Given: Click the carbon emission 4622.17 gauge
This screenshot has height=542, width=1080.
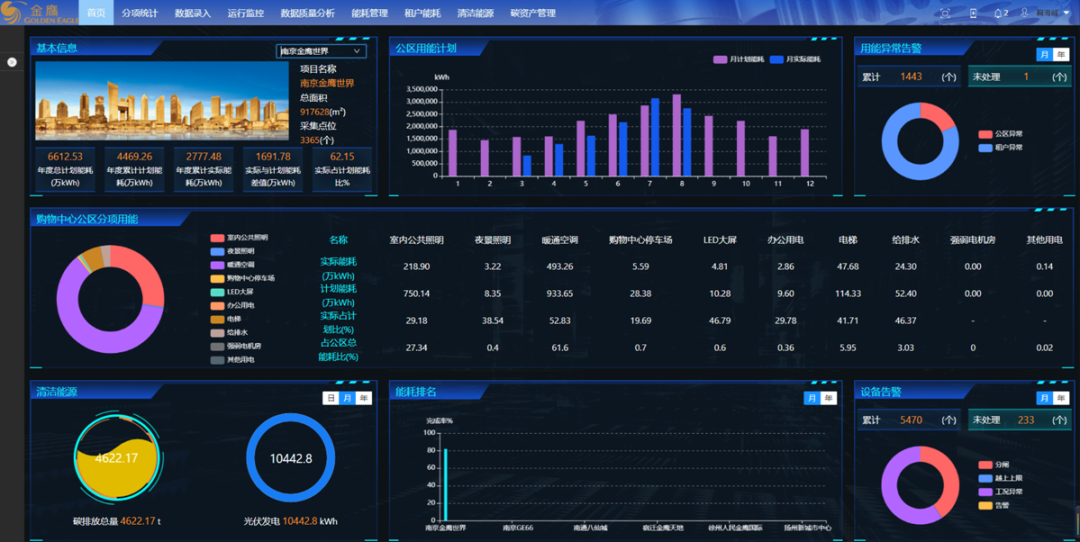Looking at the screenshot, I should pos(116,458).
